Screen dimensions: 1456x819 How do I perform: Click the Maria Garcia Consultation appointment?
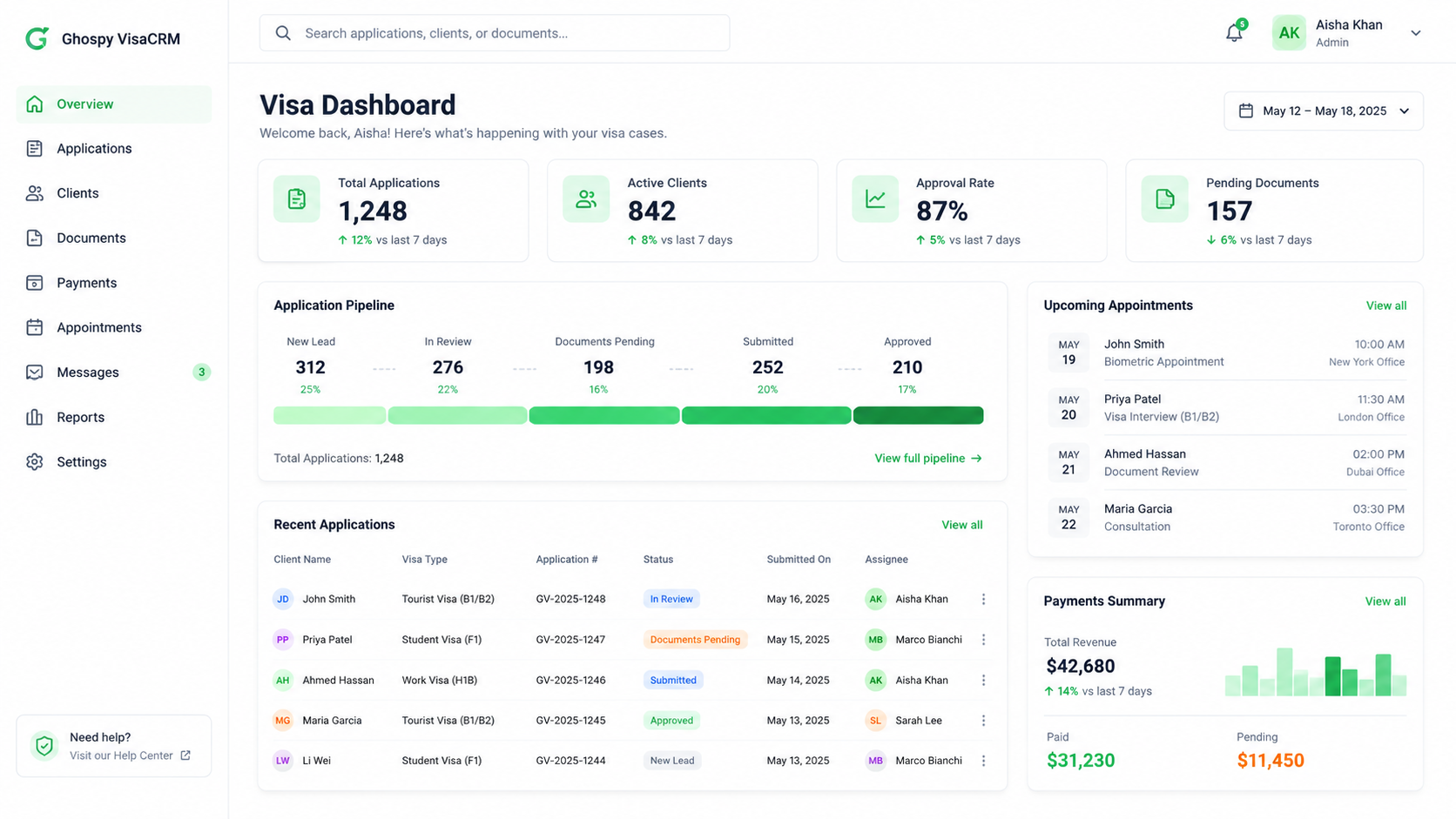pyautogui.click(x=1226, y=517)
